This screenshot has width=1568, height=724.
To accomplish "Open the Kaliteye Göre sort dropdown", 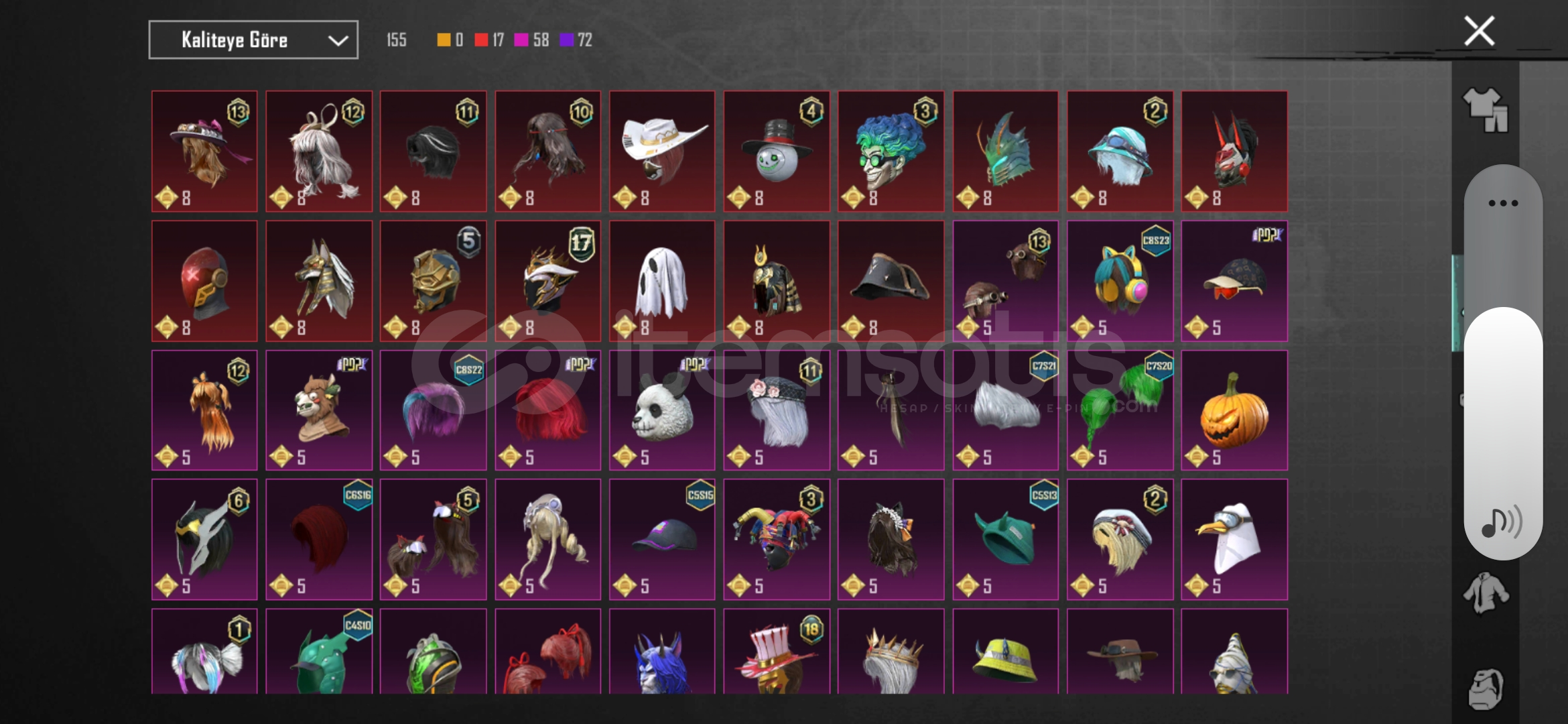I will click(x=253, y=40).
